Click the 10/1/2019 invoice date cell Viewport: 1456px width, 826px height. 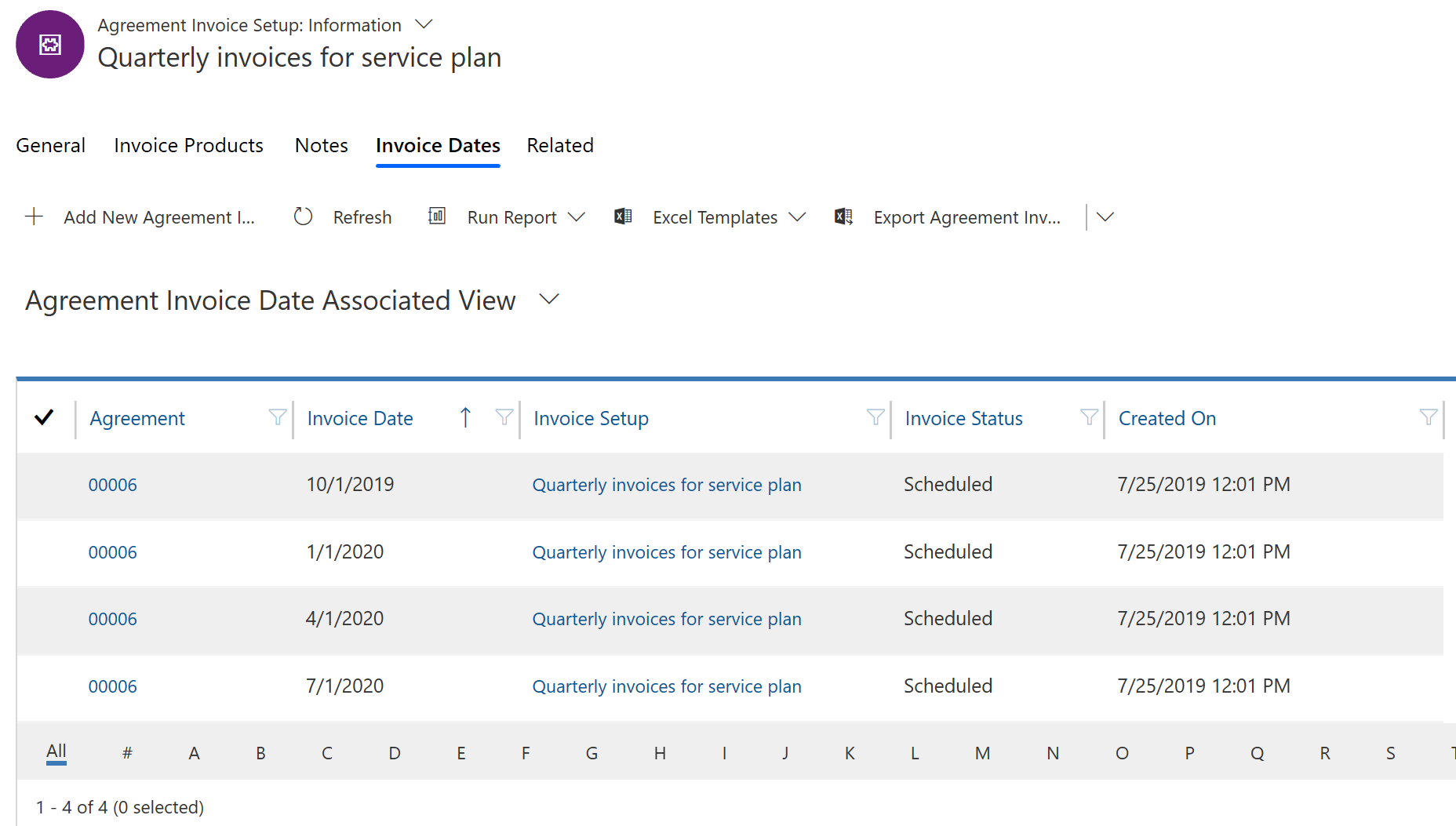[x=350, y=485]
